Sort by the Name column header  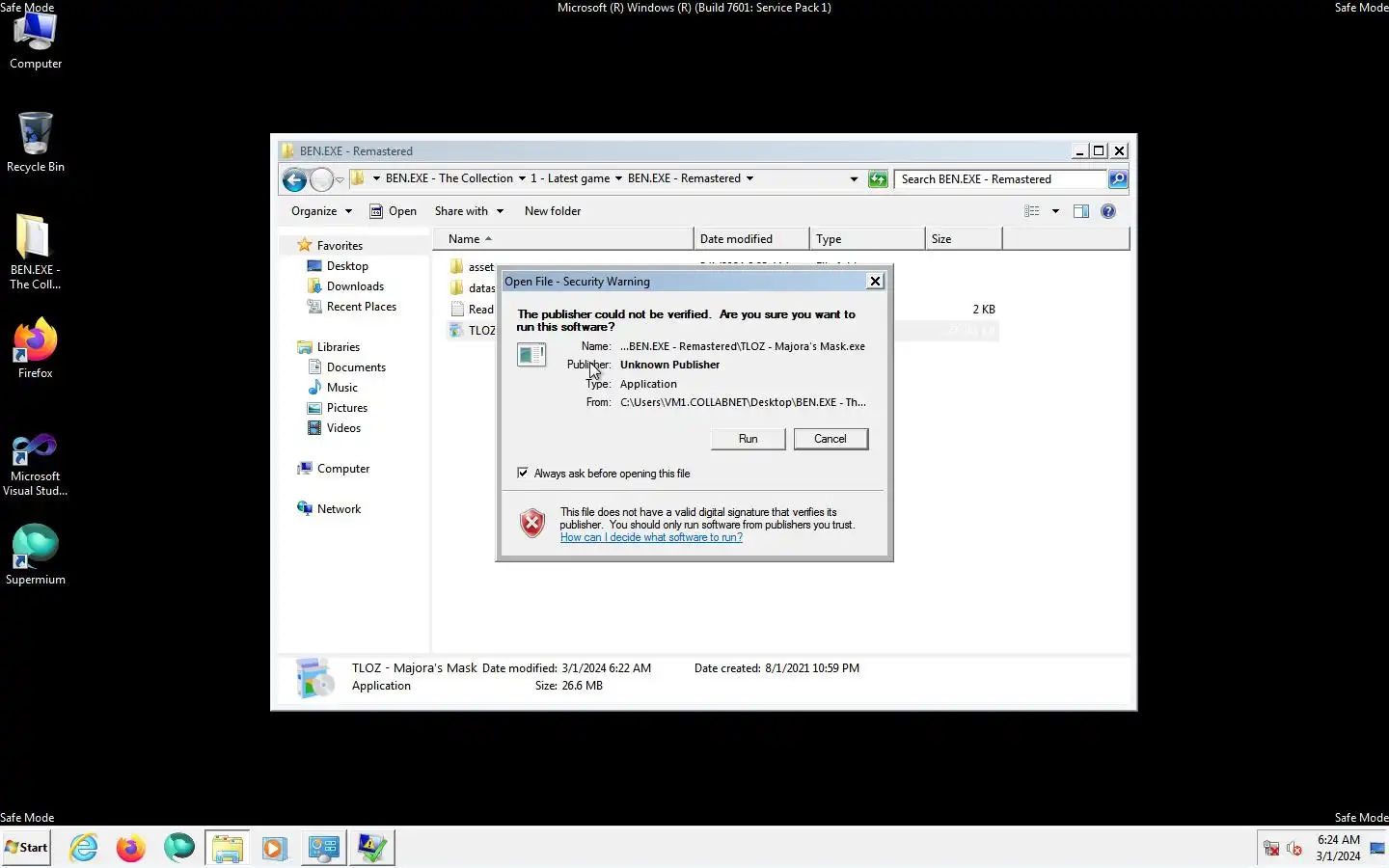[x=564, y=239]
